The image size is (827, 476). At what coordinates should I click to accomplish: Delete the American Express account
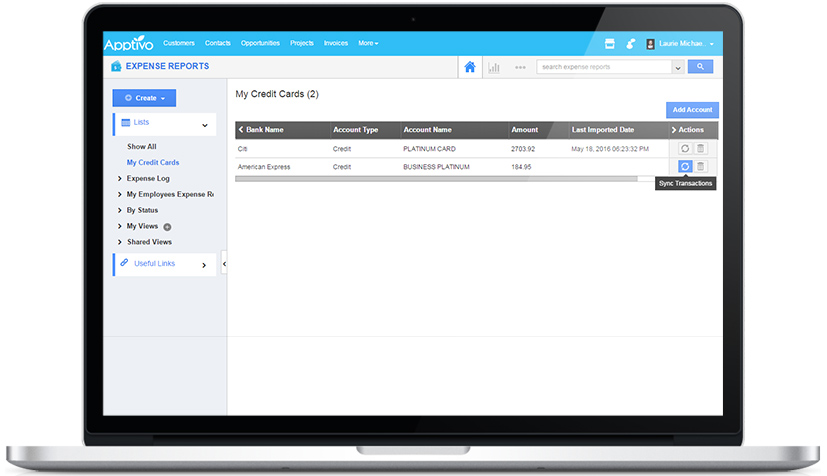click(700, 166)
